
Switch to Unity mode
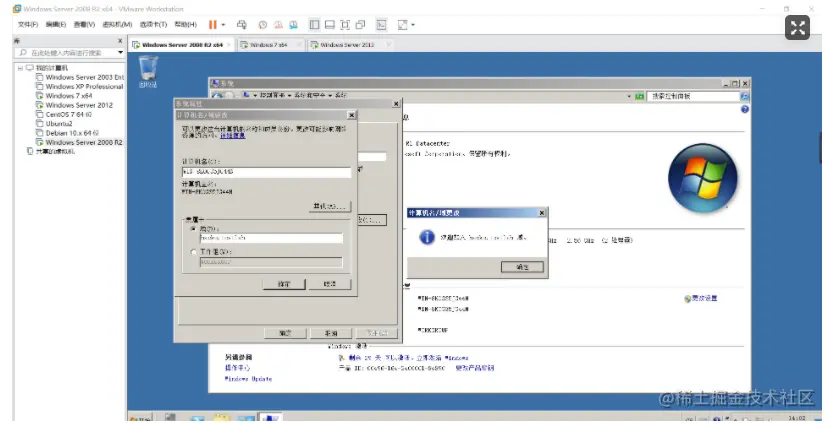(360, 24)
